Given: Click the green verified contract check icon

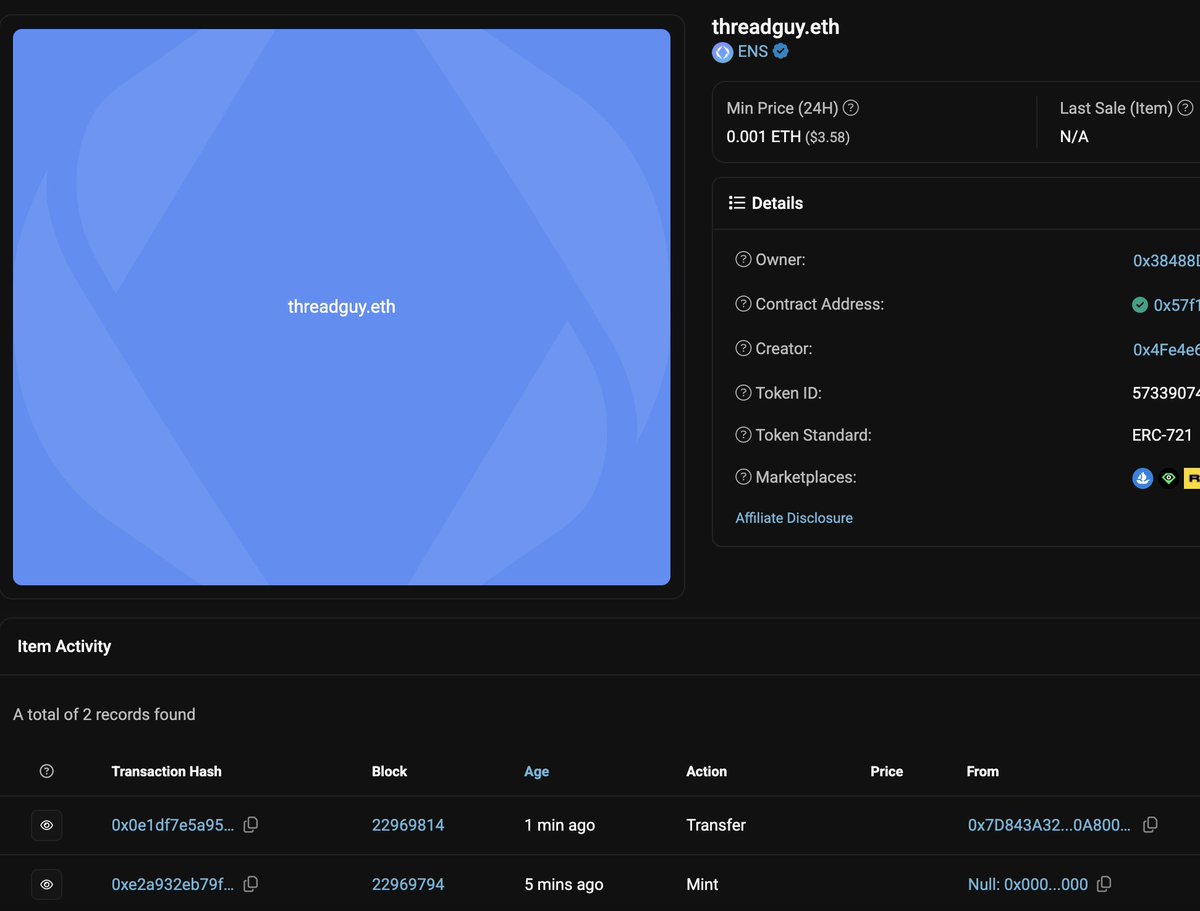Looking at the screenshot, I should [1140, 305].
